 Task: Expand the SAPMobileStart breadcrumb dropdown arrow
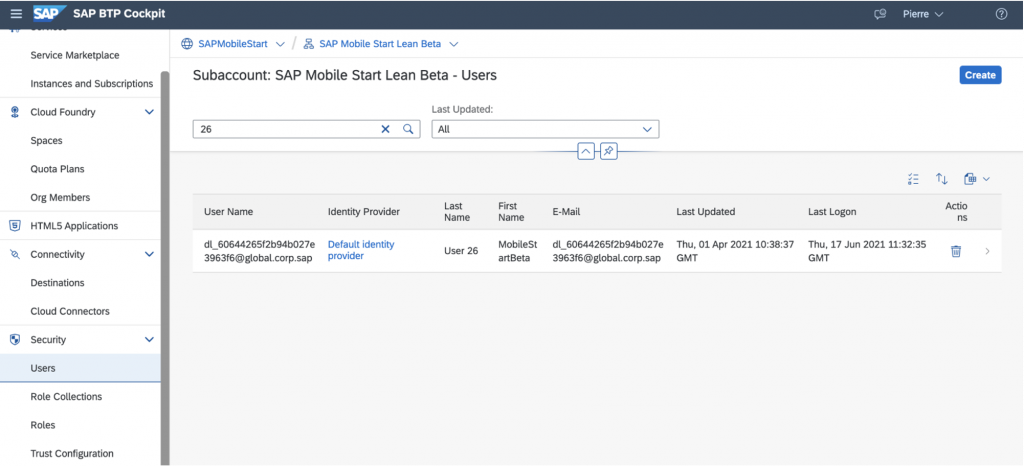(x=281, y=44)
